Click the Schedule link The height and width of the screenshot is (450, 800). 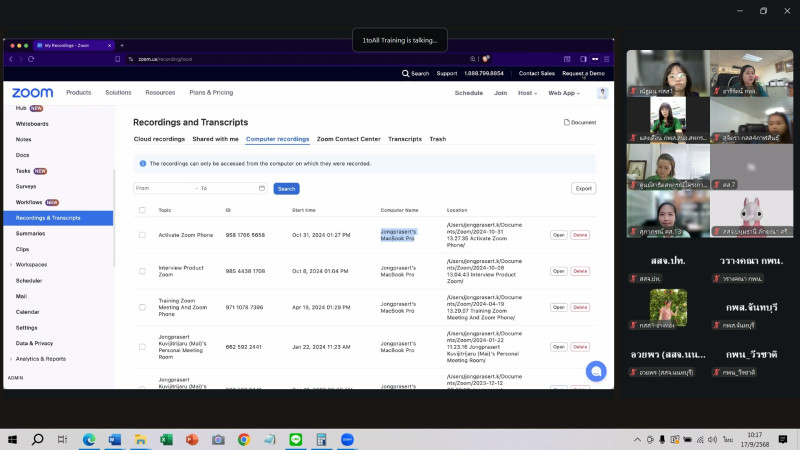pyautogui.click(x=468, y=93)
